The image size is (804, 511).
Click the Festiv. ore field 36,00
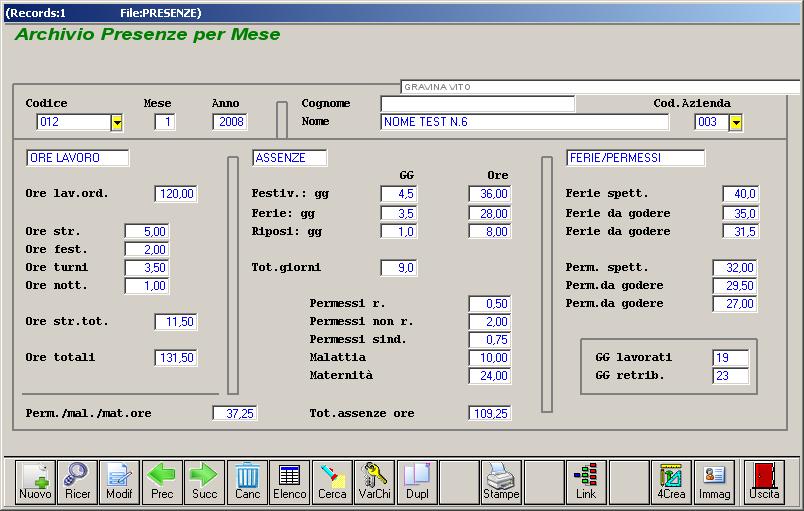coord(490,194)
